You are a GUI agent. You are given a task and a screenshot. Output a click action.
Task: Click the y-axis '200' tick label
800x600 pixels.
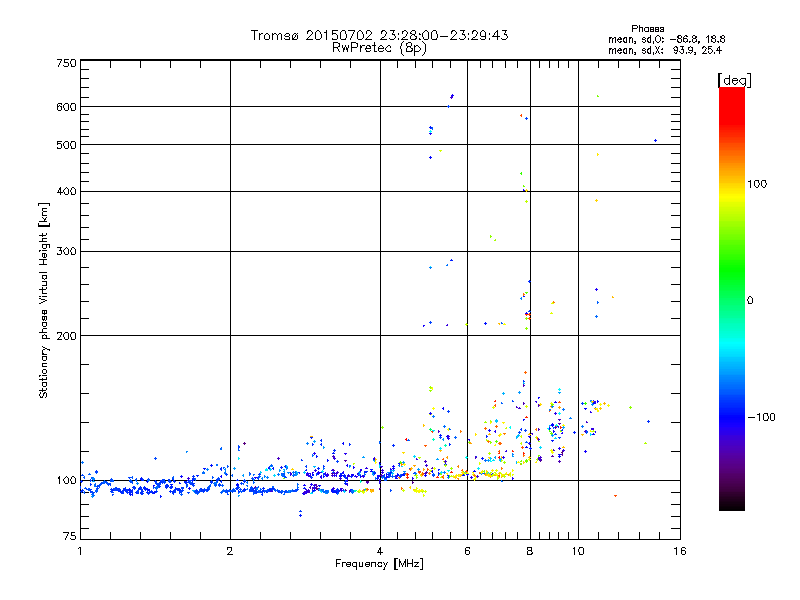click(66, 336)
